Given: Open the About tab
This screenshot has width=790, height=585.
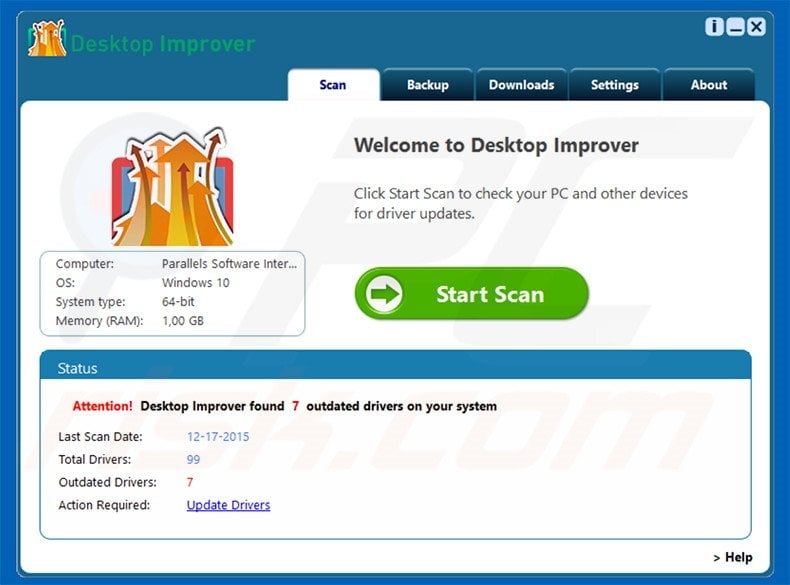Looking at the screenshot, I should click(x=709, y=85).
